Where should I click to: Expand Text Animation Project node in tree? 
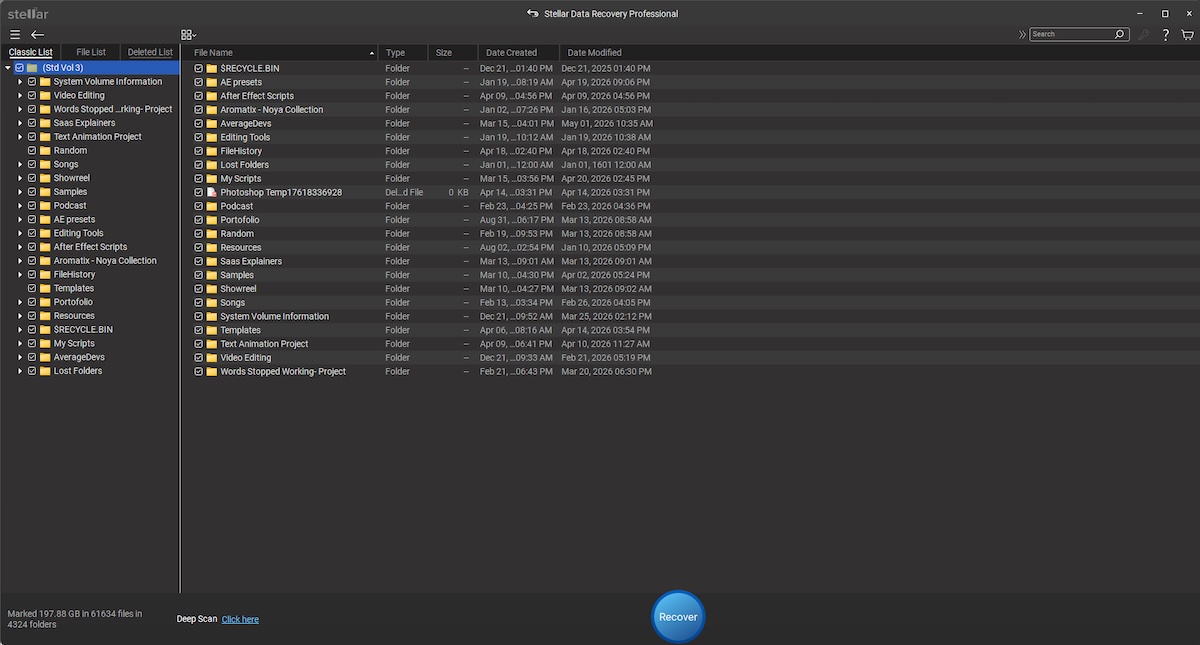point(20,137)
